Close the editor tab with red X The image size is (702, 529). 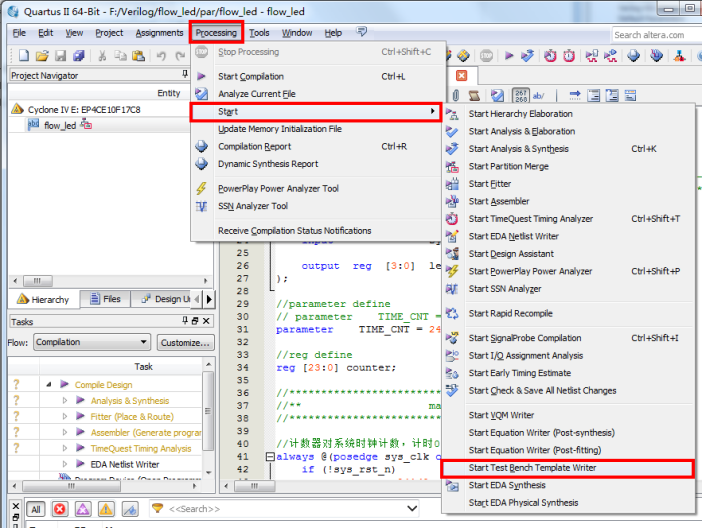(x=462, y=76)
